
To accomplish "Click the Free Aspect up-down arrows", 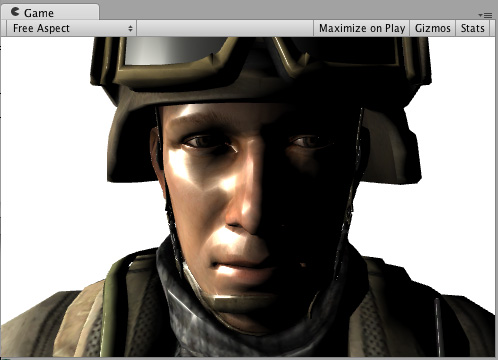I will click(x=130, y=29).
